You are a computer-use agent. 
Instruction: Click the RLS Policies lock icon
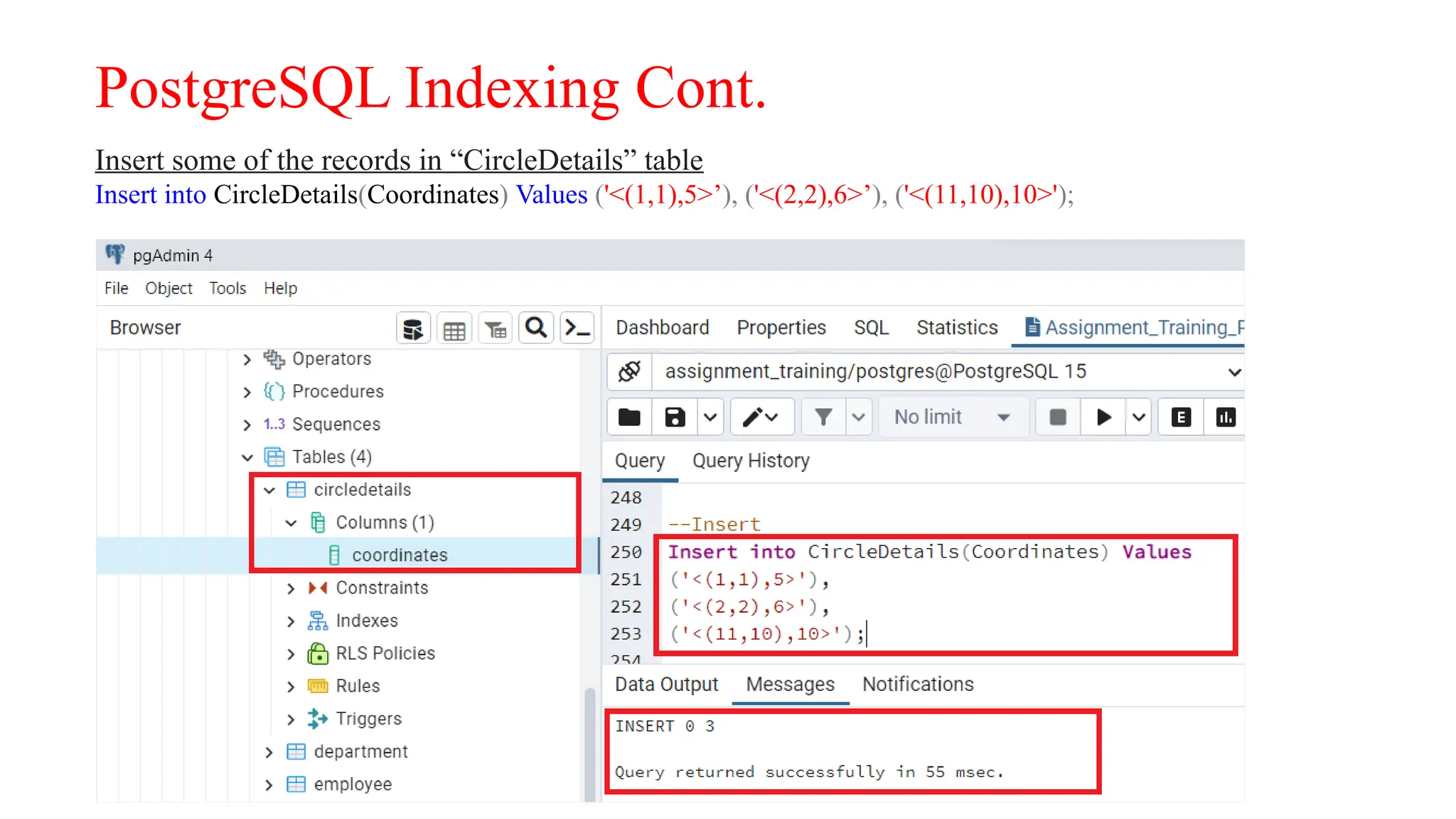[318, 653]
